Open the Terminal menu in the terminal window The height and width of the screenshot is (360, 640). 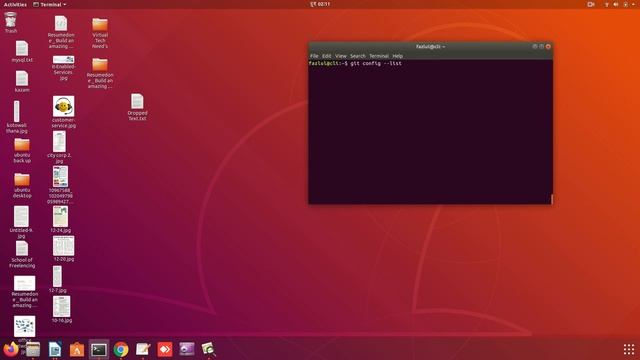pyautogui.click(x=379, y=56)
